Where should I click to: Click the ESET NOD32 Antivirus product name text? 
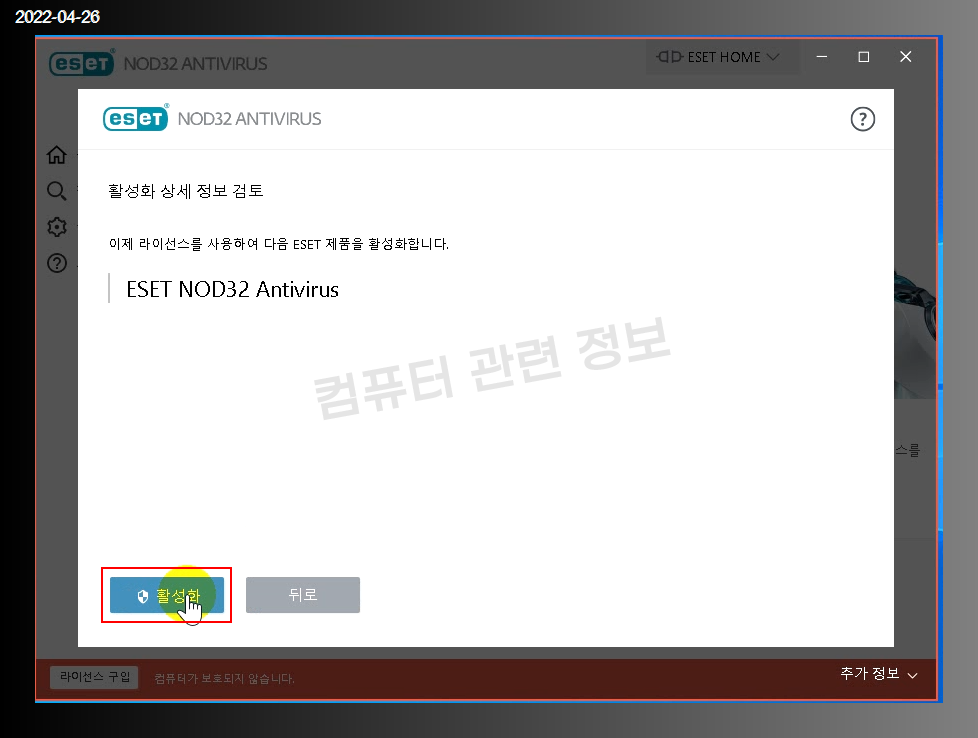[x=232, y=289]
